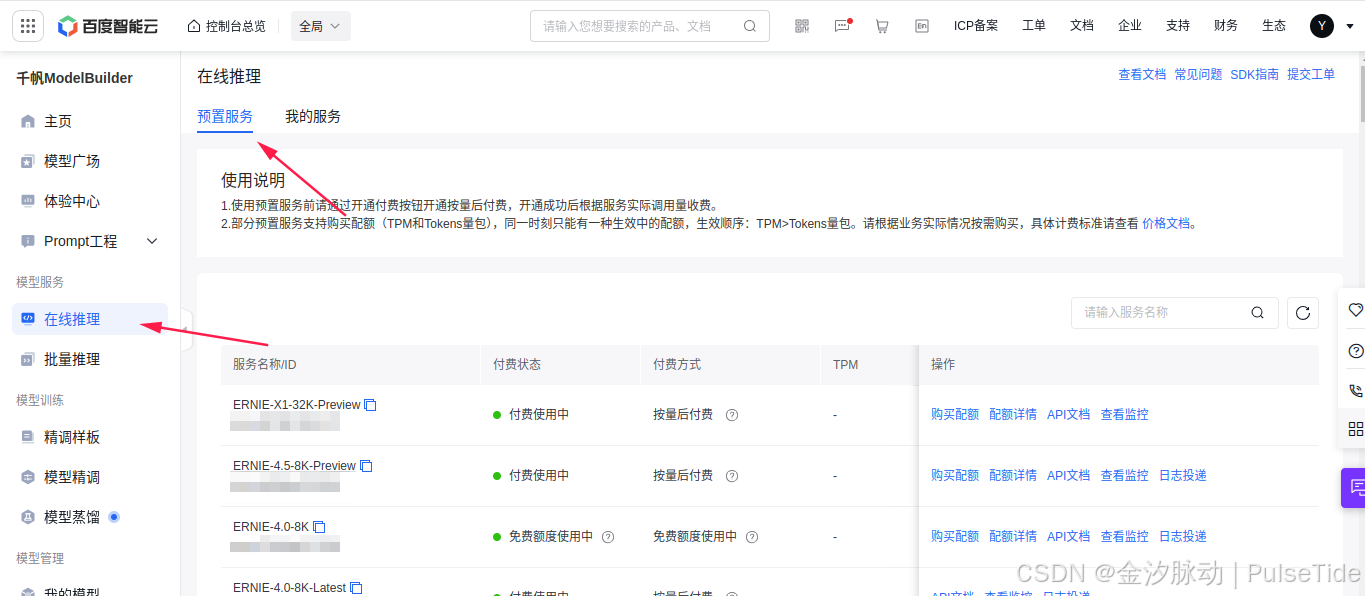Click 查看文档 link
1365x596 pixels.
[x=1142, y=74]
